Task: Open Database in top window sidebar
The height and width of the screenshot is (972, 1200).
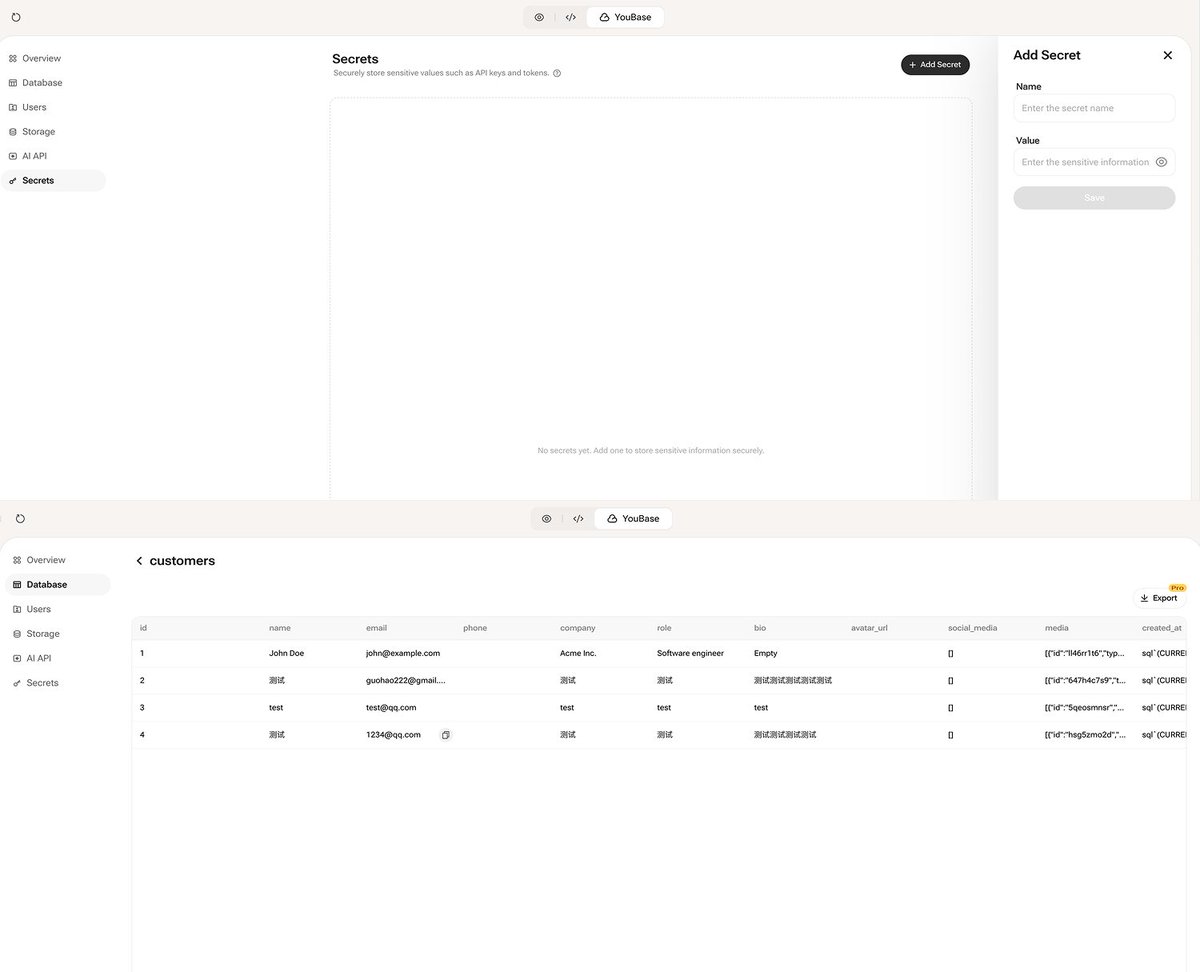Action: tap(53, 83)
